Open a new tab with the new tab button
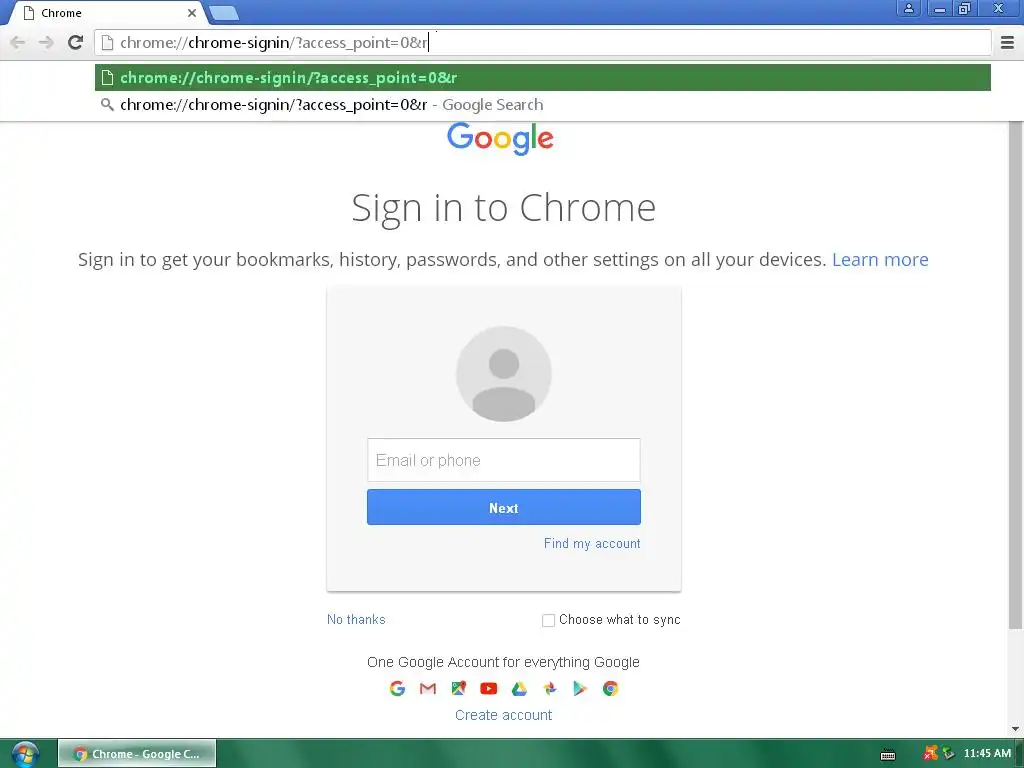Image resolution: width=1024 pixels, height=768 pixels. (x=224, y=13)
